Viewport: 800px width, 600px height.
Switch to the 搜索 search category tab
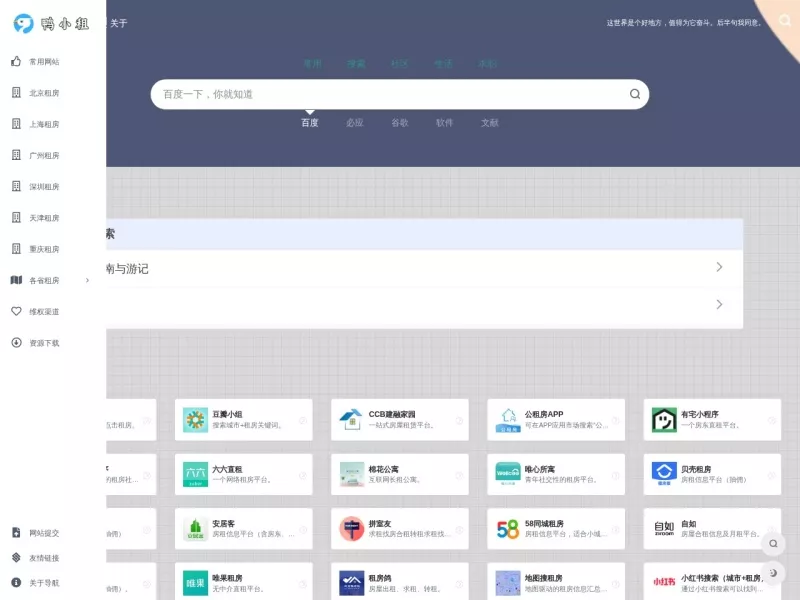[356, 64]
